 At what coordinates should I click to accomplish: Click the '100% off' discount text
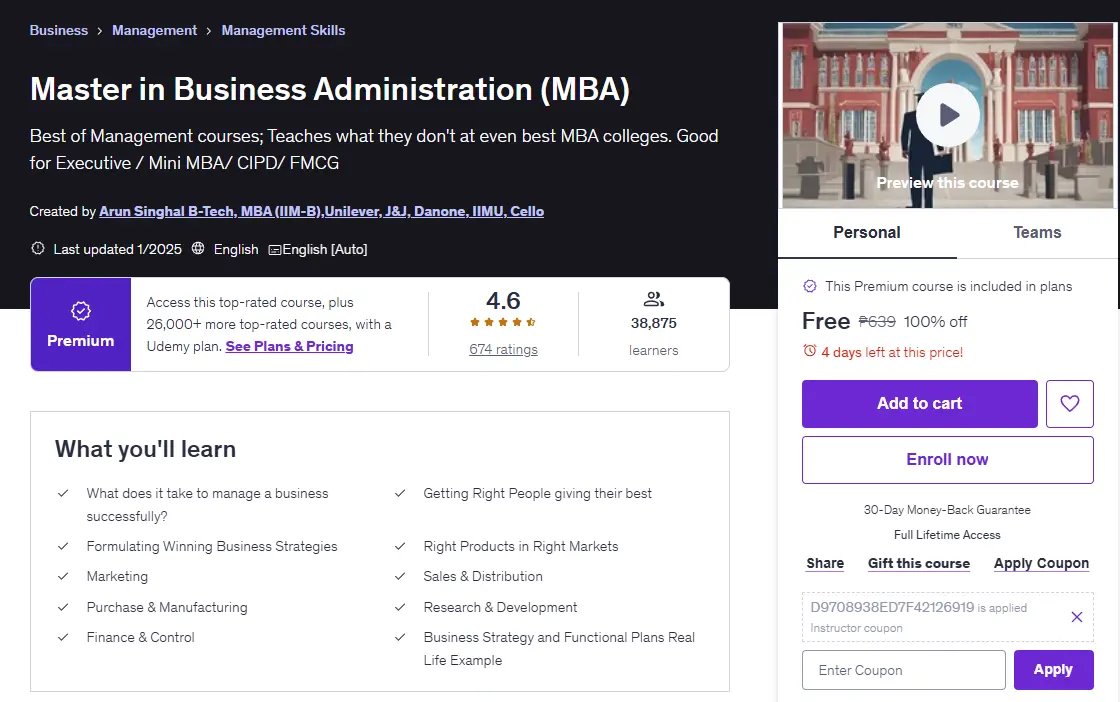point(935,321)
